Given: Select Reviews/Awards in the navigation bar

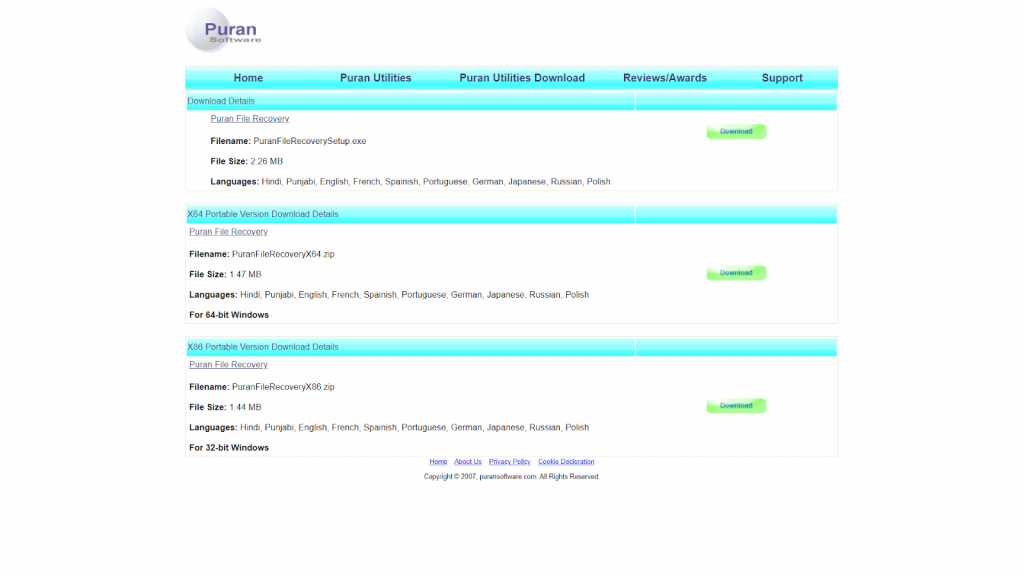Looking at the screenshot, I should coord(664,78).
